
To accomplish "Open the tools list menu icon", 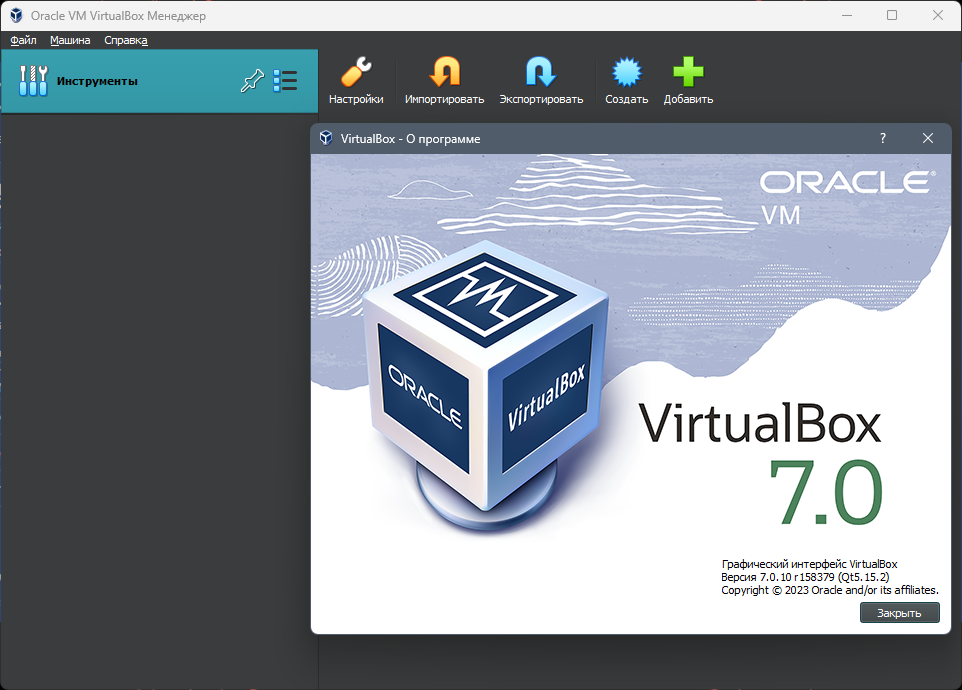I will (285, 80).
